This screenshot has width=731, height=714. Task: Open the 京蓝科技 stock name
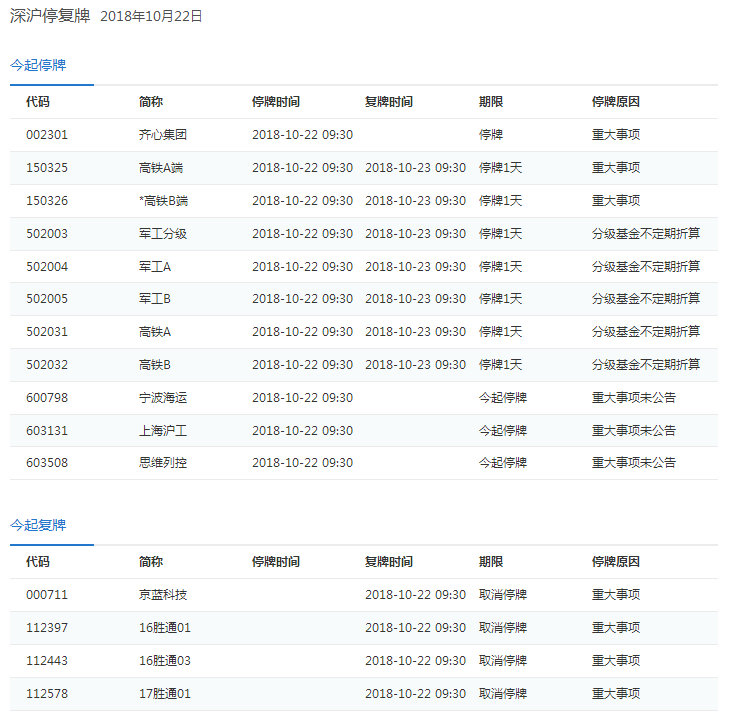163,595
